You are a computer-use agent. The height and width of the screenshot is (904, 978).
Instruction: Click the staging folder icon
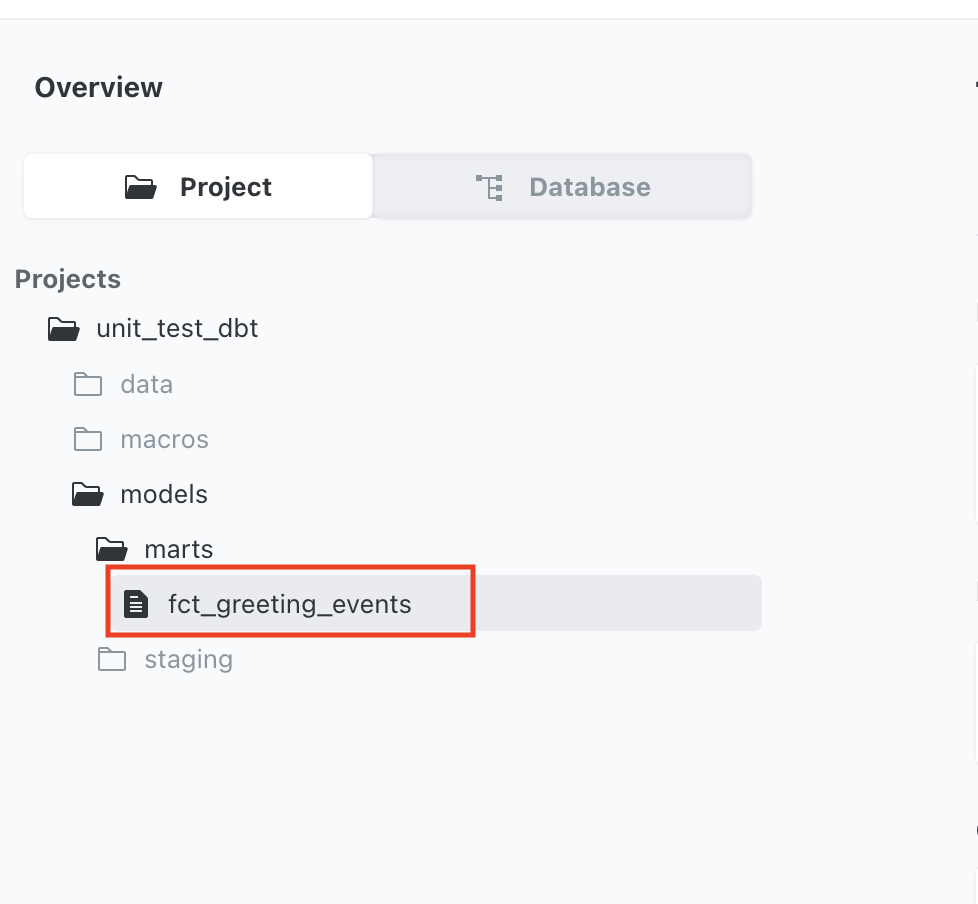pos(112,660)
